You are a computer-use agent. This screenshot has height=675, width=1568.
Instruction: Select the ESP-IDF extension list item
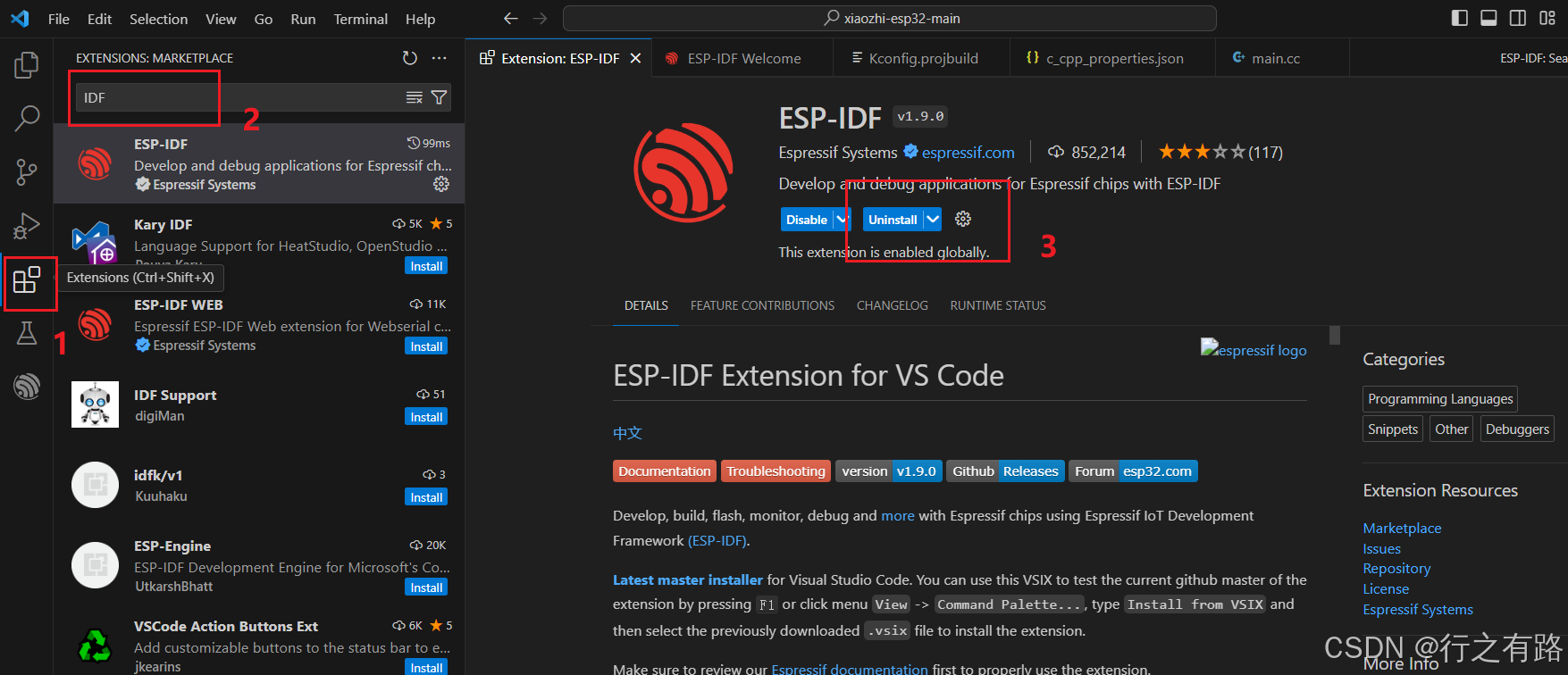pos(259,163)
